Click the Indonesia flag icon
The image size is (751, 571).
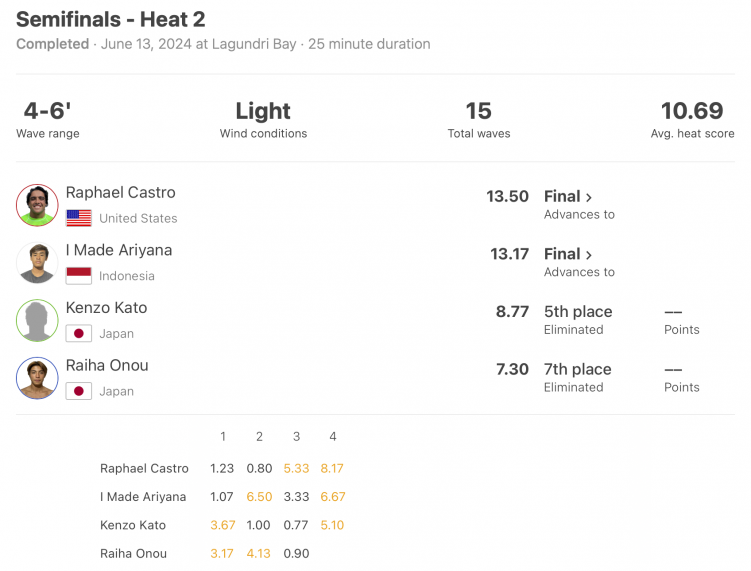point(79,276)
